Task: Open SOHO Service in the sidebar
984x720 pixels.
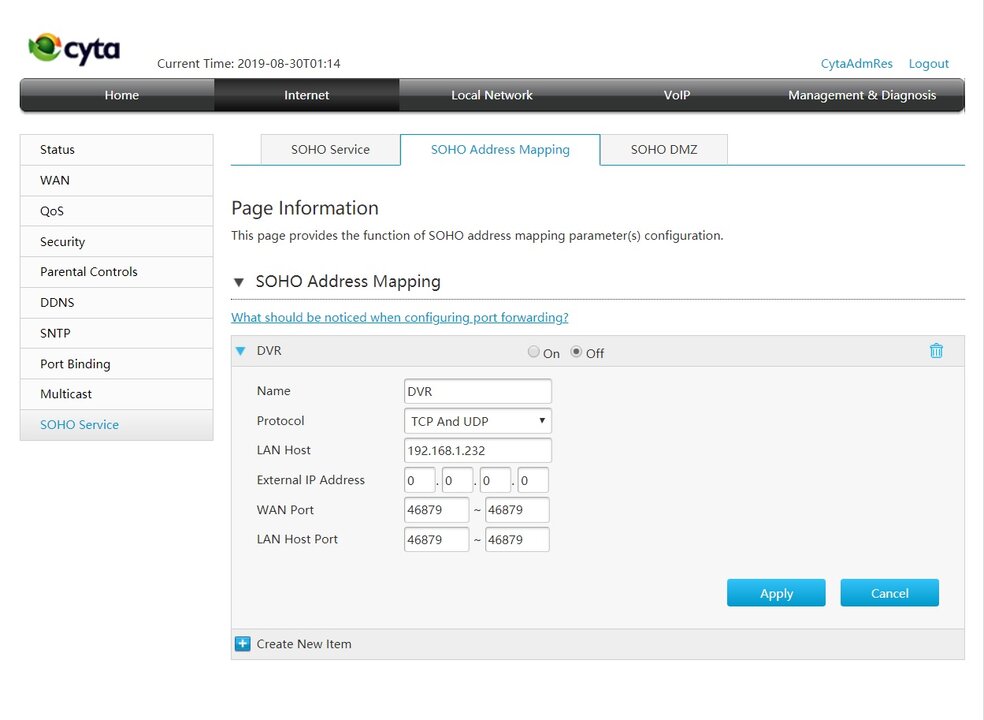Action: click(117, 425)
